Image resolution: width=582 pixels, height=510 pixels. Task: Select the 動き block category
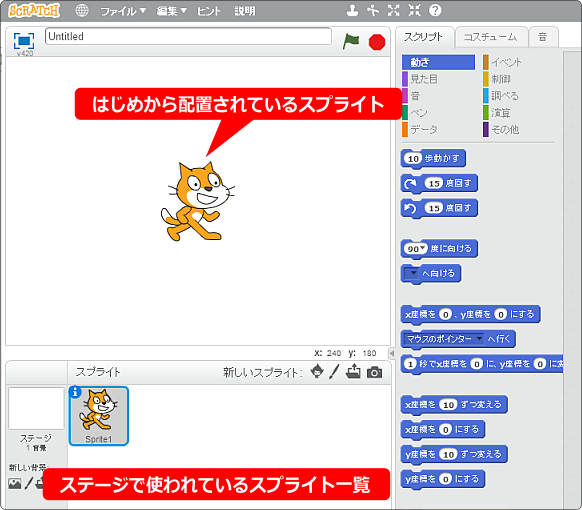click(x=438, y=62)
